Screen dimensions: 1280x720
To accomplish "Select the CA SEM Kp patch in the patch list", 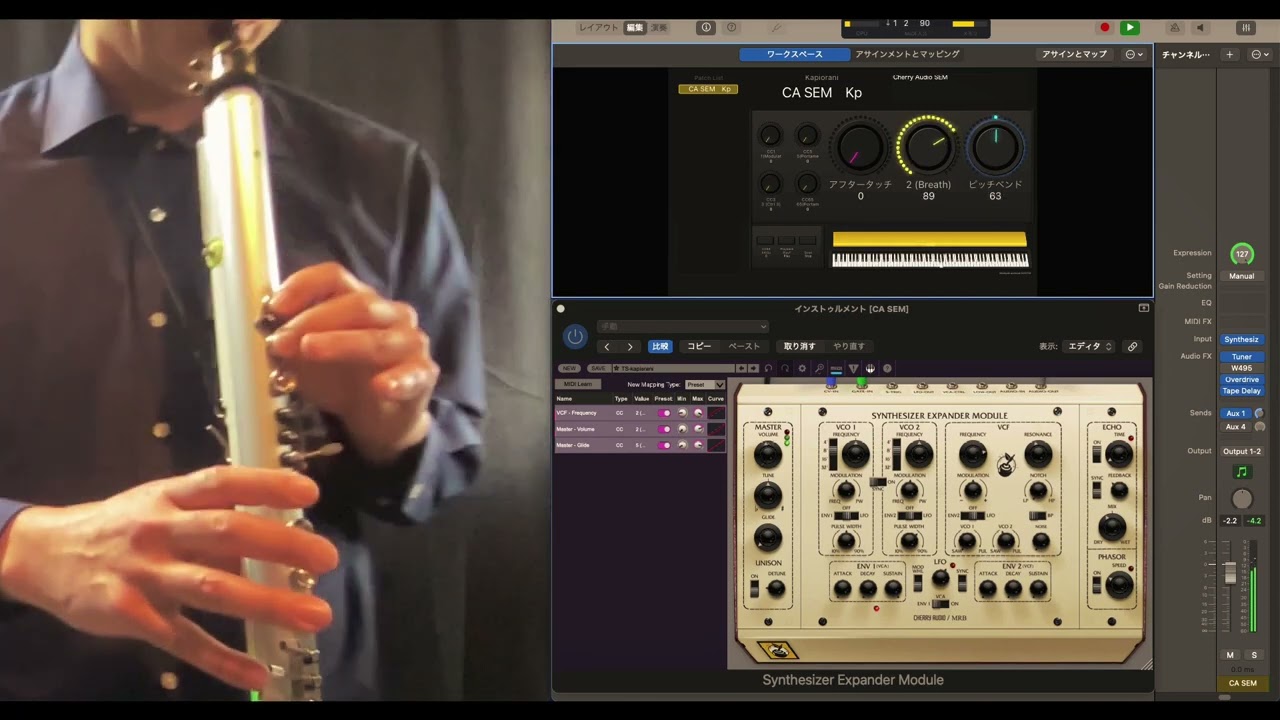I will (x=708, y=89).
